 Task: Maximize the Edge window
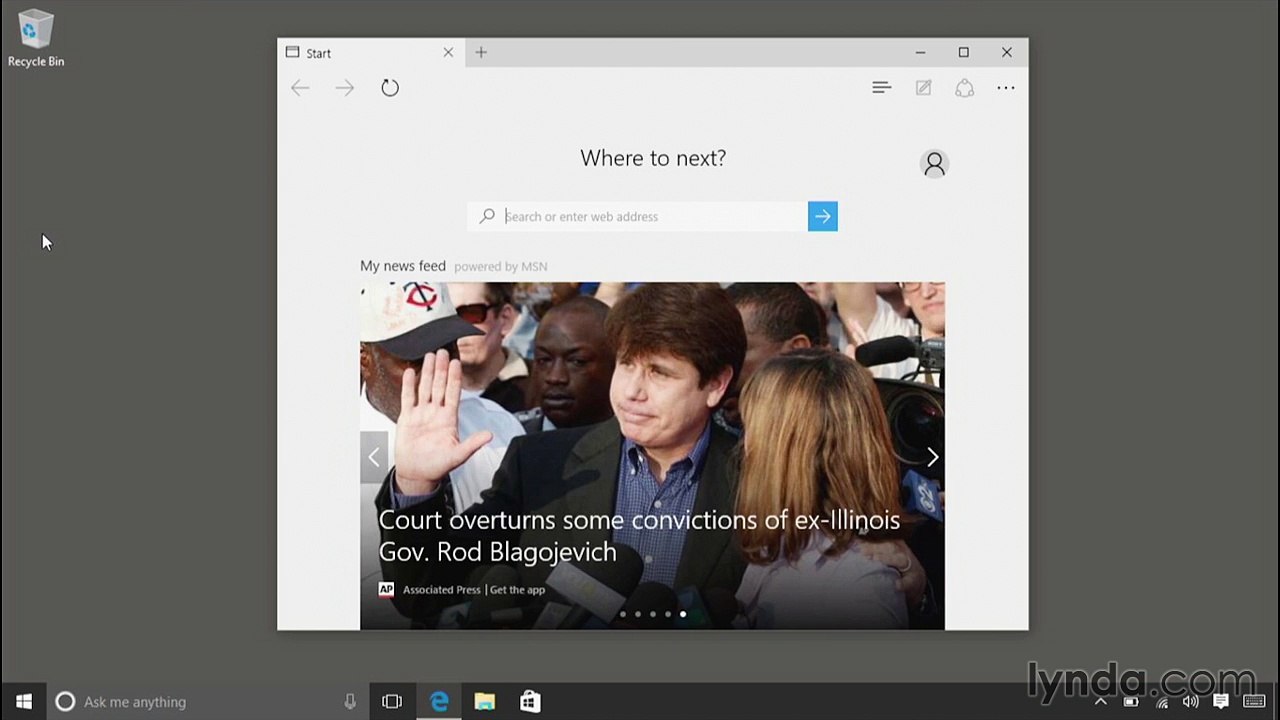click(x=963, y=52)
